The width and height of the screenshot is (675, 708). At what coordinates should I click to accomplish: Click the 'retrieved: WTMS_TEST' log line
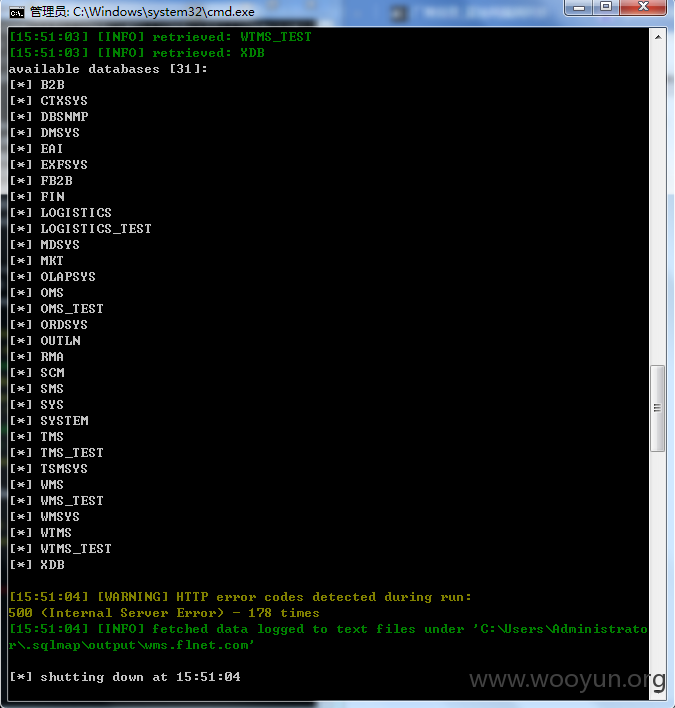point(160,37)
